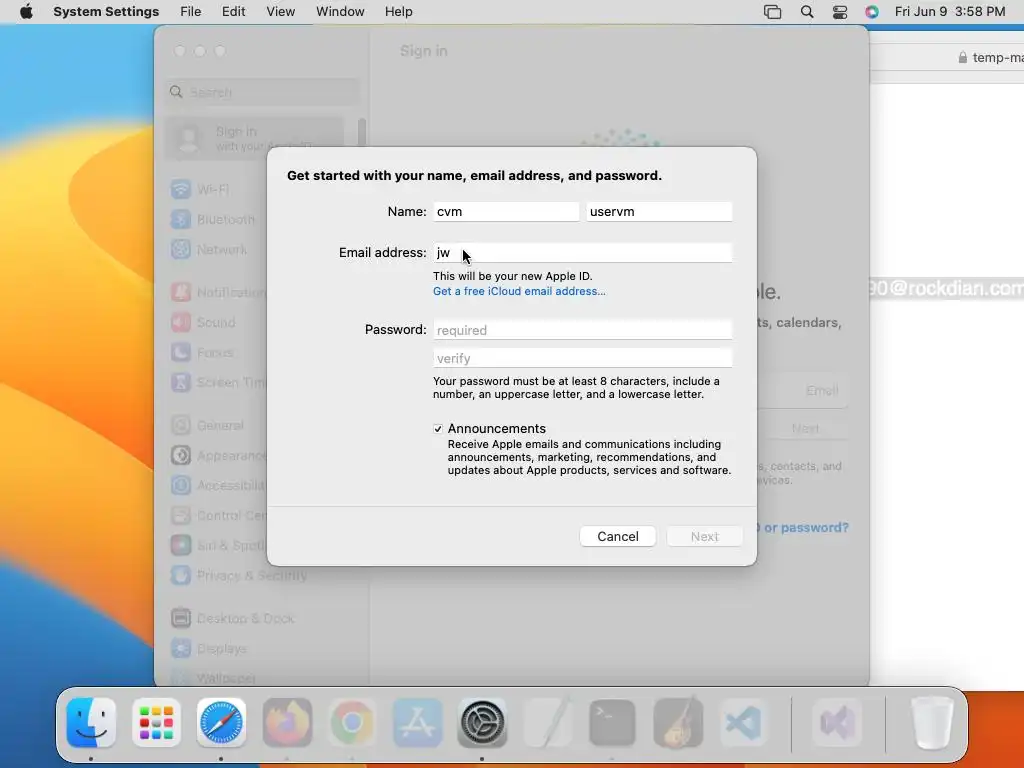
Task: Launch GarageBand from the Dock
Action: click(678, 723)
